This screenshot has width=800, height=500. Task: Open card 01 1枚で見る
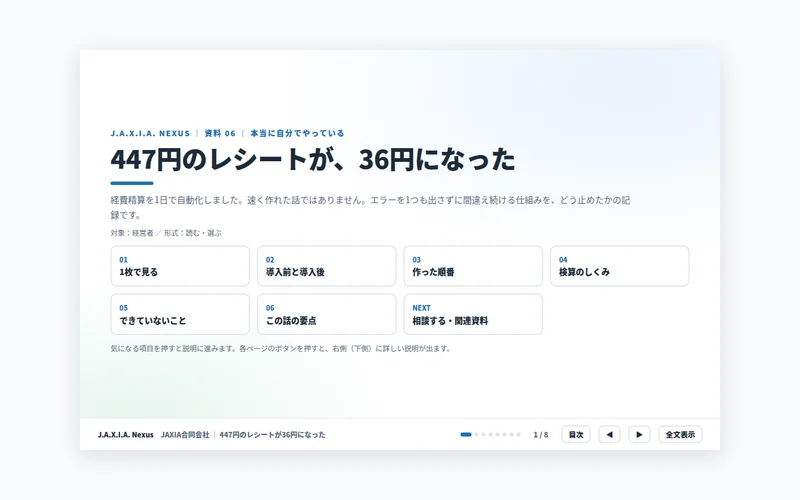(180, 266)
